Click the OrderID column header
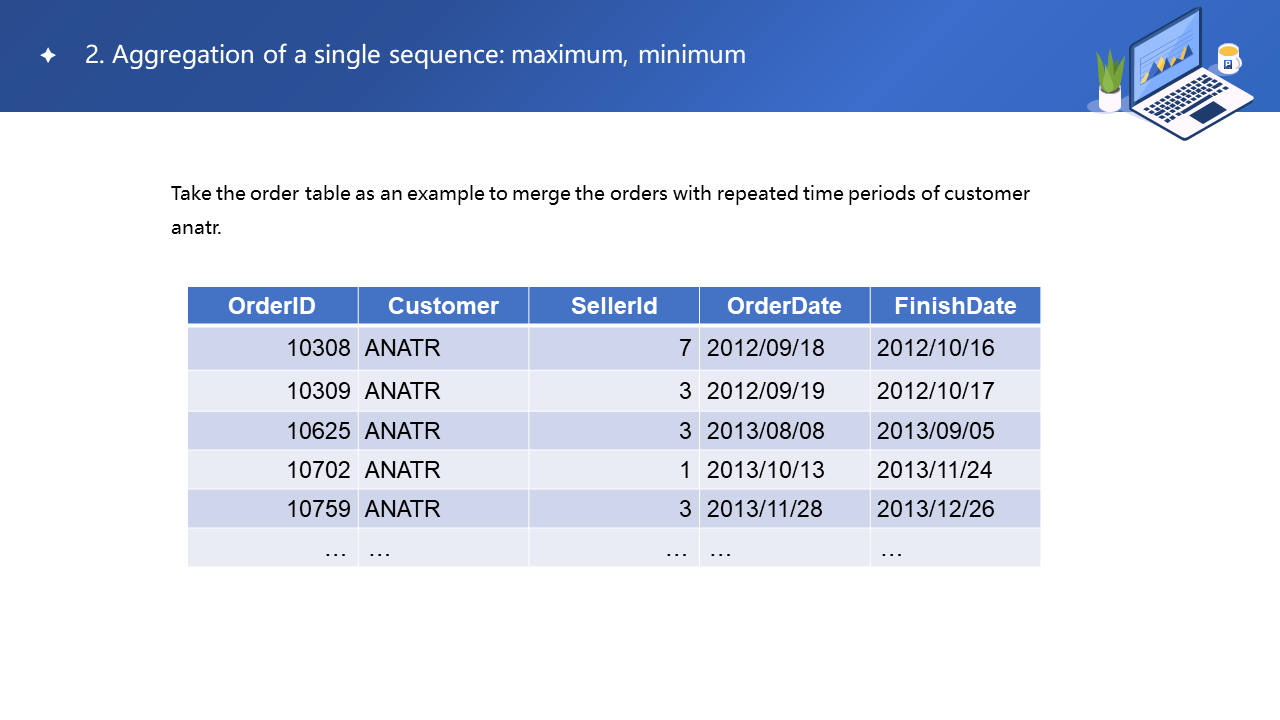Screen dimensions: 1280x720 tap(272, 306)
